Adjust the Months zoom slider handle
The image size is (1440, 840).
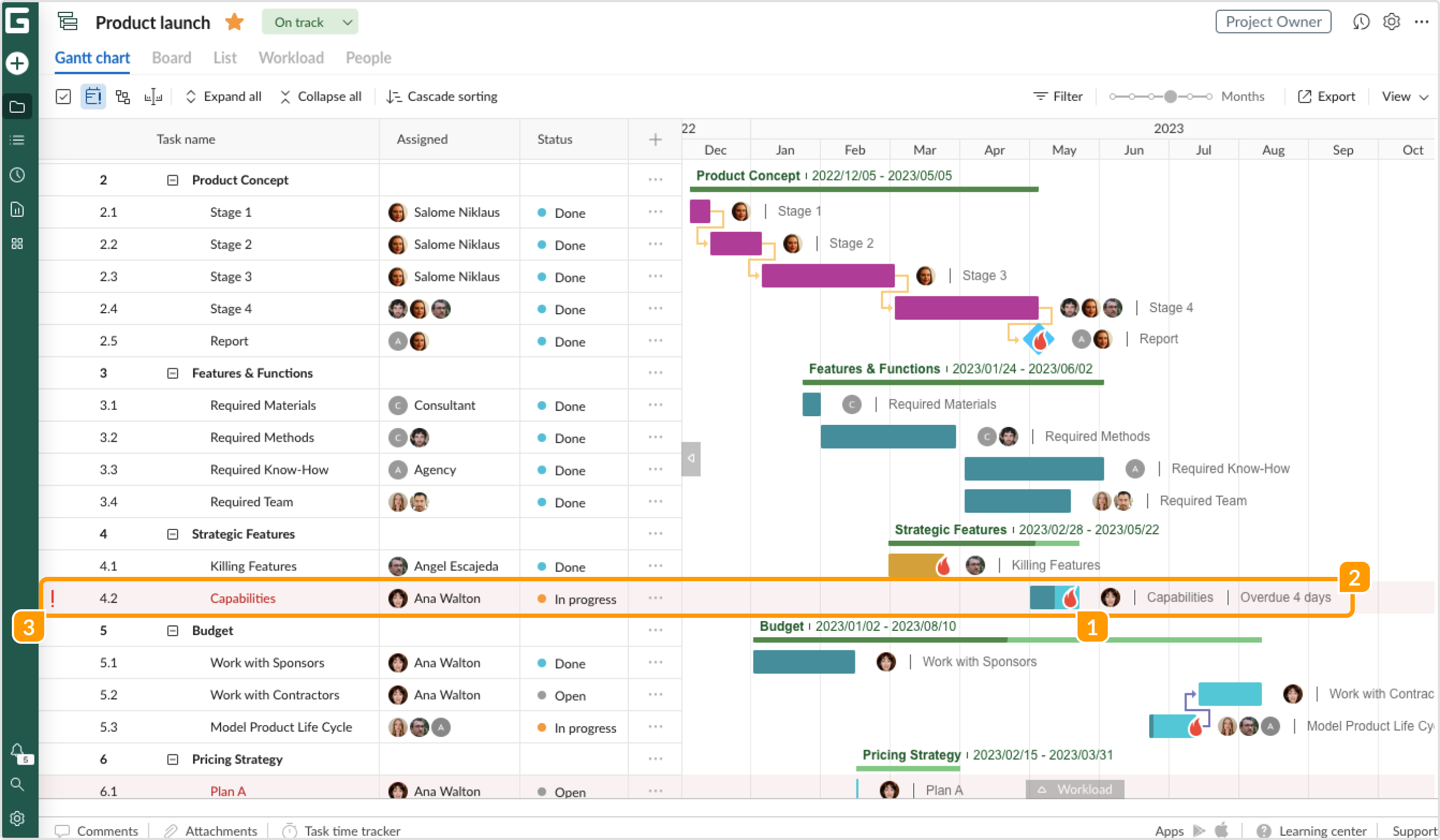click(x=1170, y=97)
